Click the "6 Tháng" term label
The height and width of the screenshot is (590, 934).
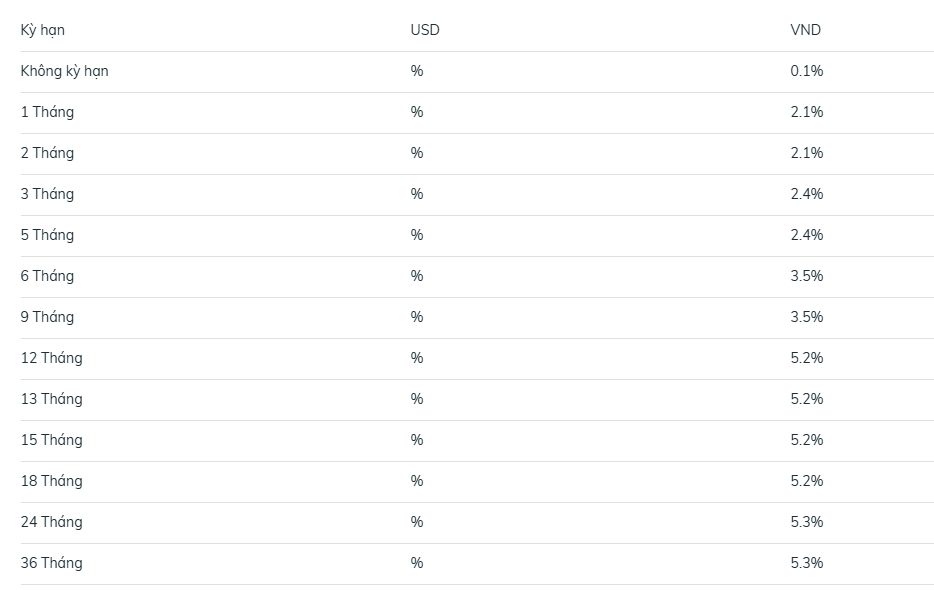pyautogui.click(x=47, y=276)
